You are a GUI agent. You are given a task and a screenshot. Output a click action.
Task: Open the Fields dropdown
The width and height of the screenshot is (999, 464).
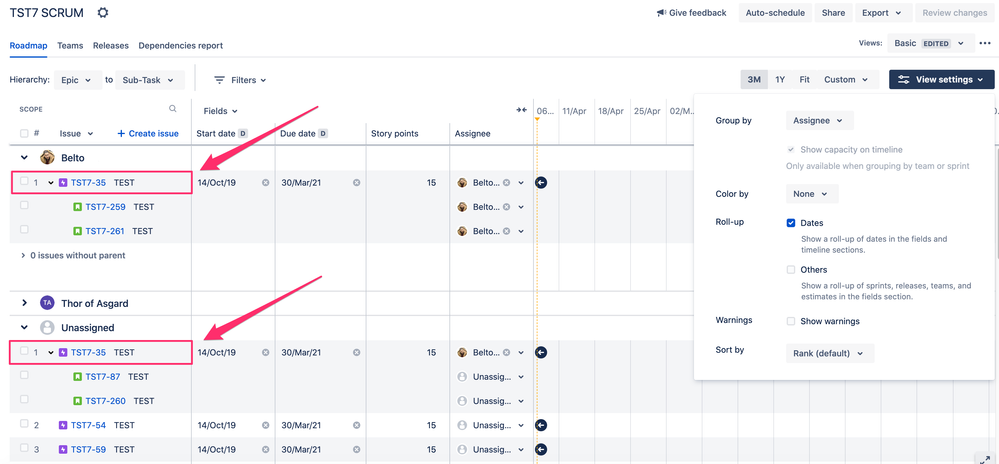(220, 111)
